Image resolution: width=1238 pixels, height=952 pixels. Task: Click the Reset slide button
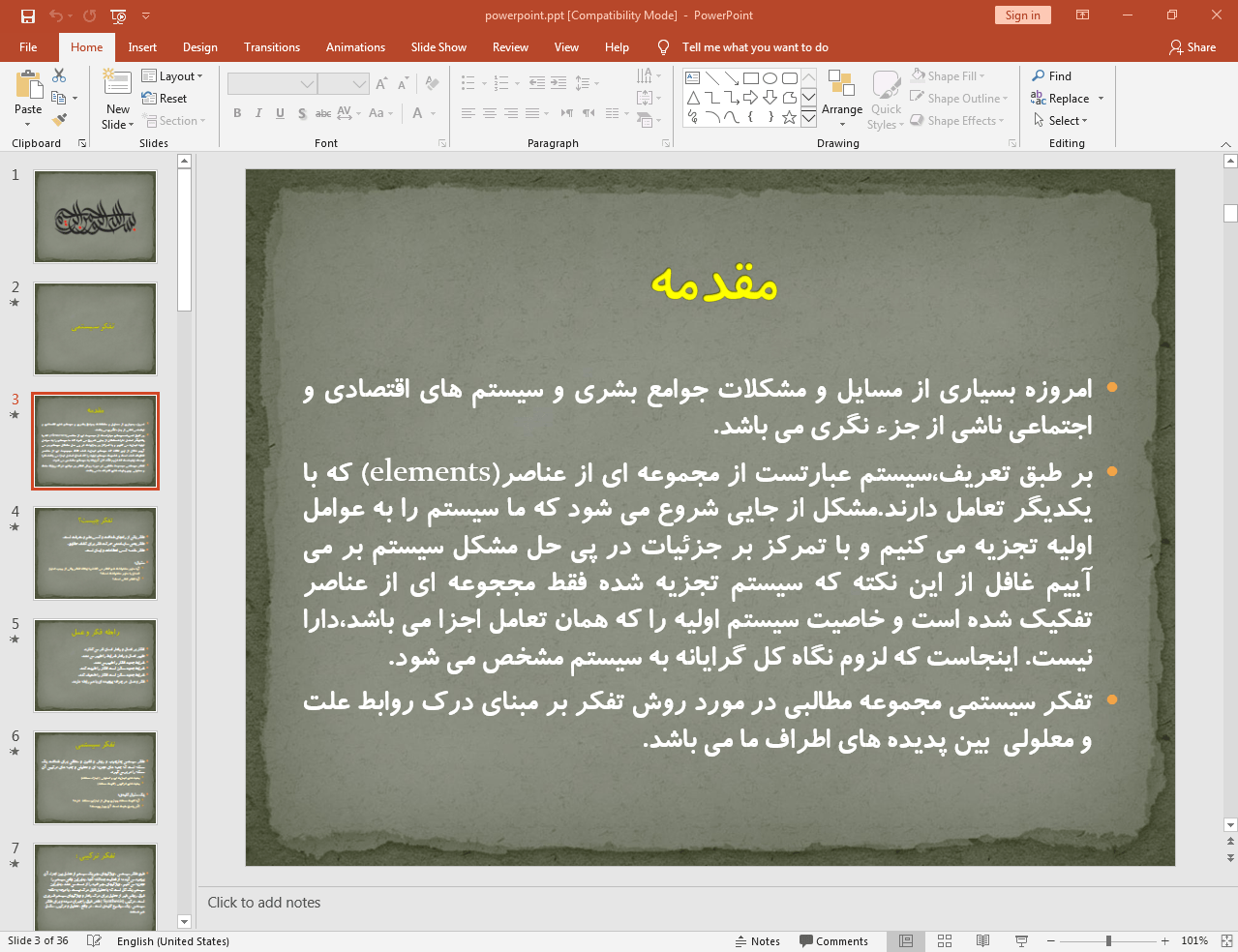click(165, 99)
